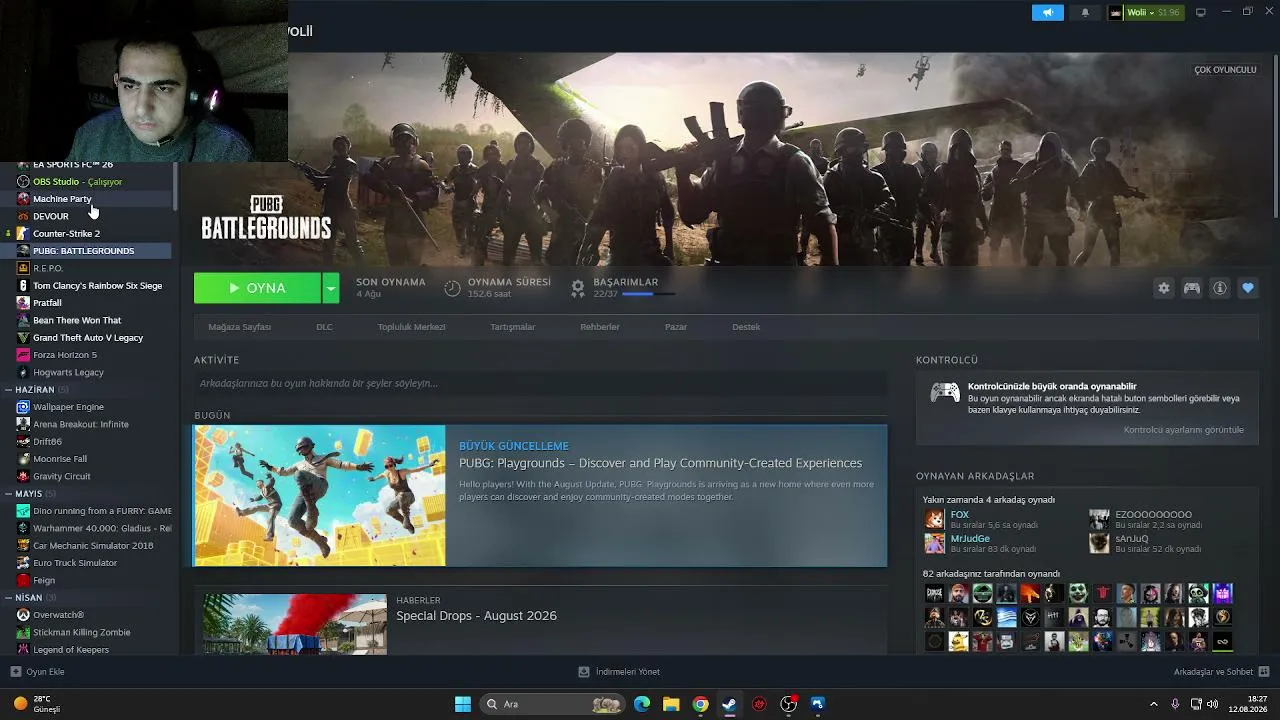Viewport: 1280px width, 720px height.
Task: Select Euro Truck Simulator in library
Action: pyautogui.click(x=86, y=563)
